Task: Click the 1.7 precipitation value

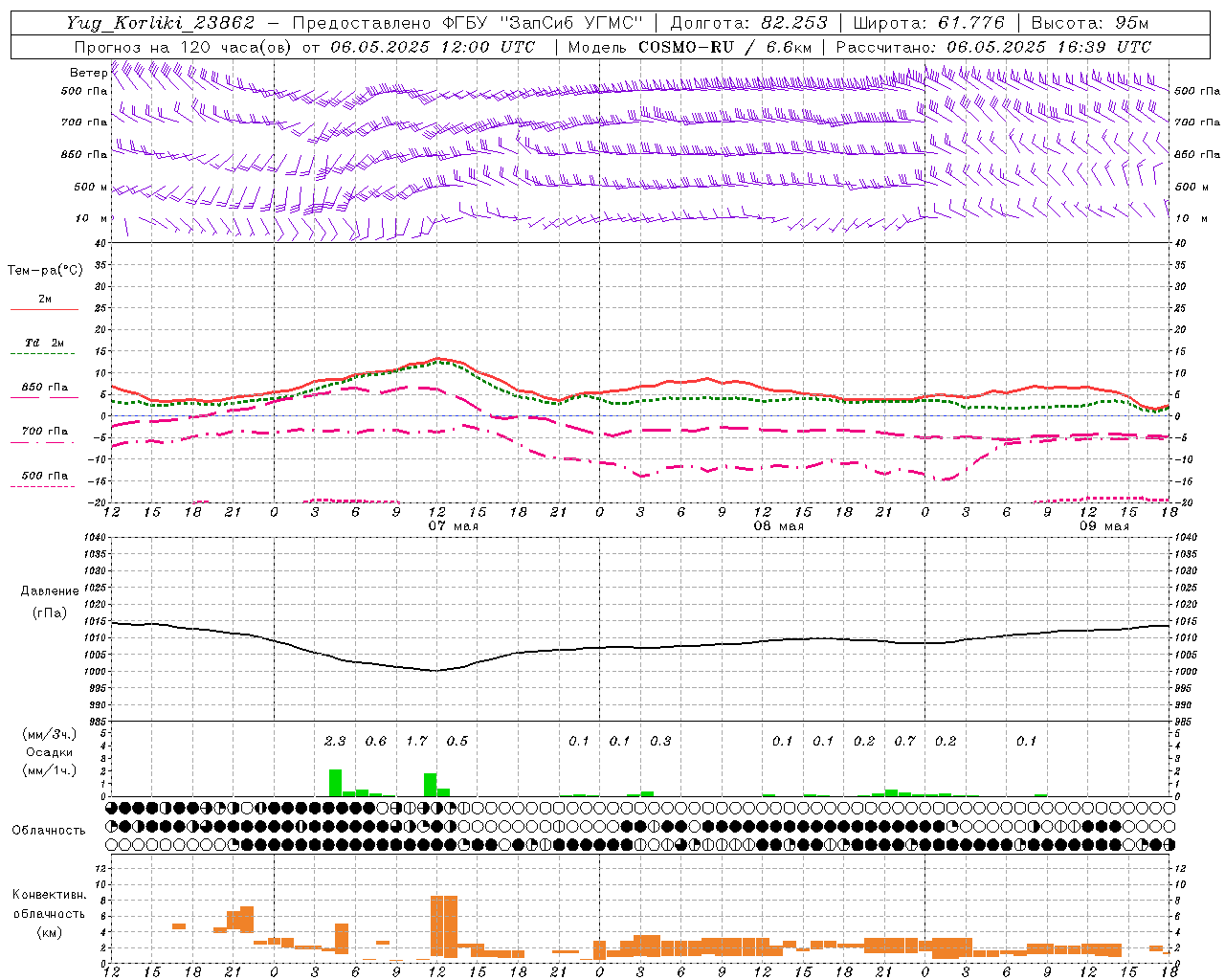Action: (416, 742)
